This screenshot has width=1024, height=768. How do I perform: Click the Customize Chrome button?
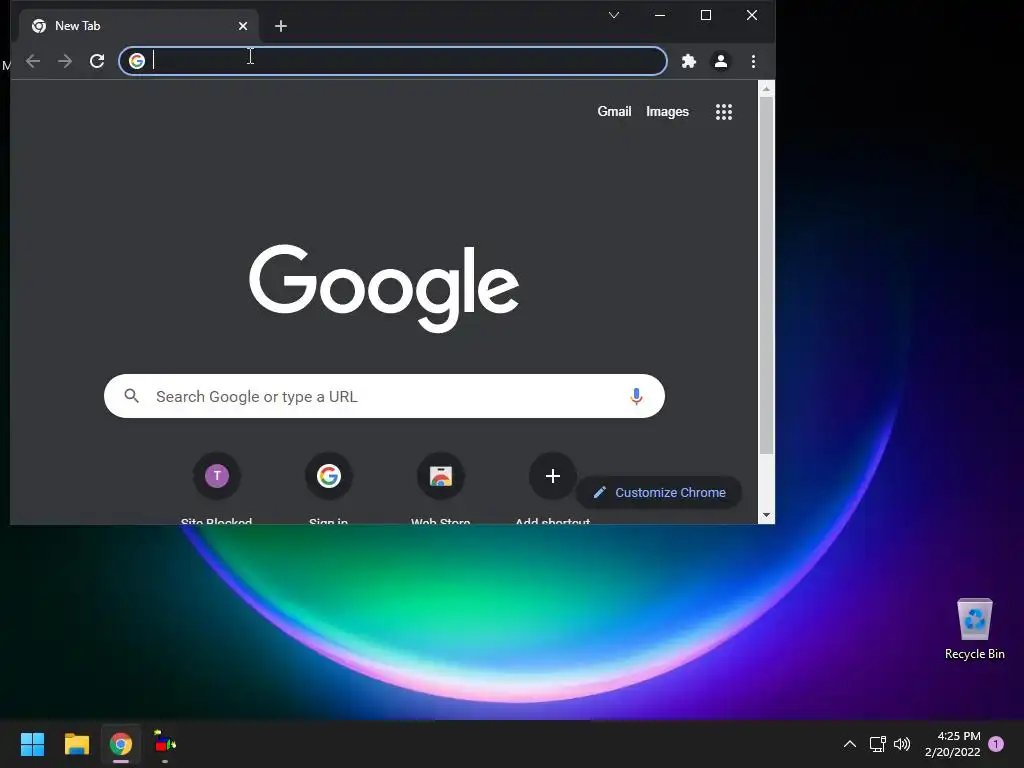coord(659,492)
